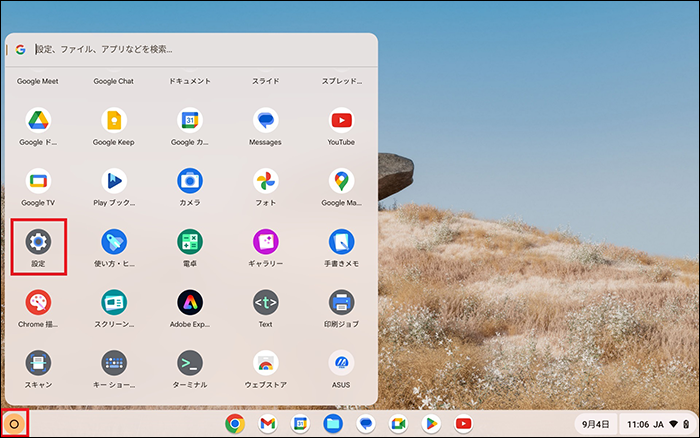The height and width of the screenshot is (438, 700).
Task: Open Gmail from the shelf
Action: coord(267,424)
